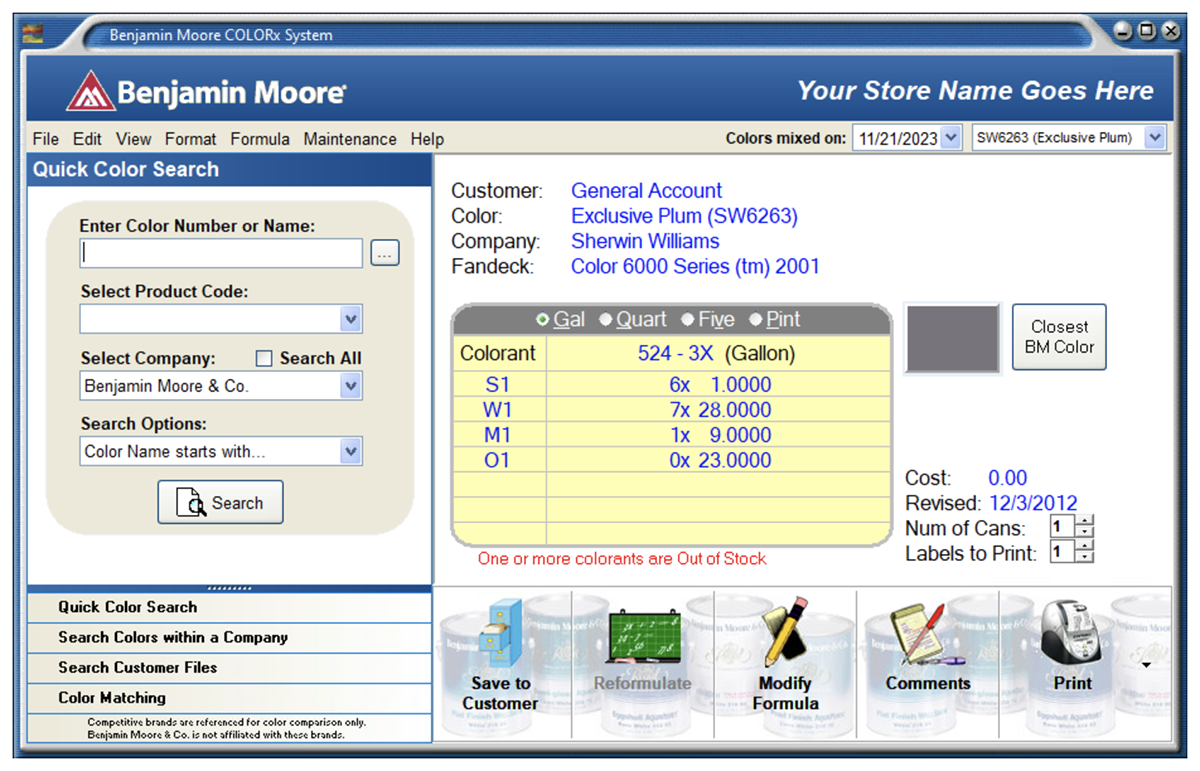Switch to Color Matching panel

[x=230, y=698]
